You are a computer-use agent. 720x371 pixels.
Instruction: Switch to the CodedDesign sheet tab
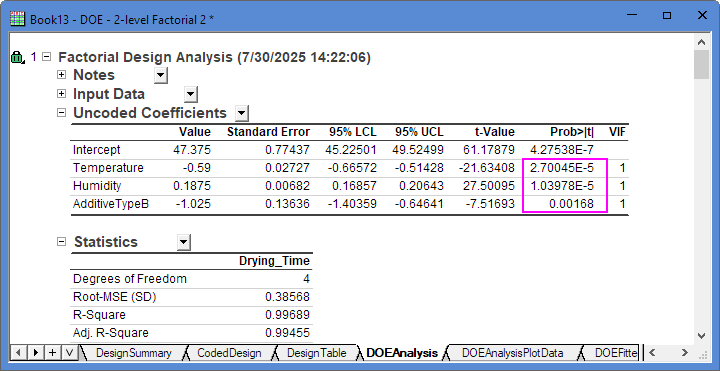pos(229,353)
